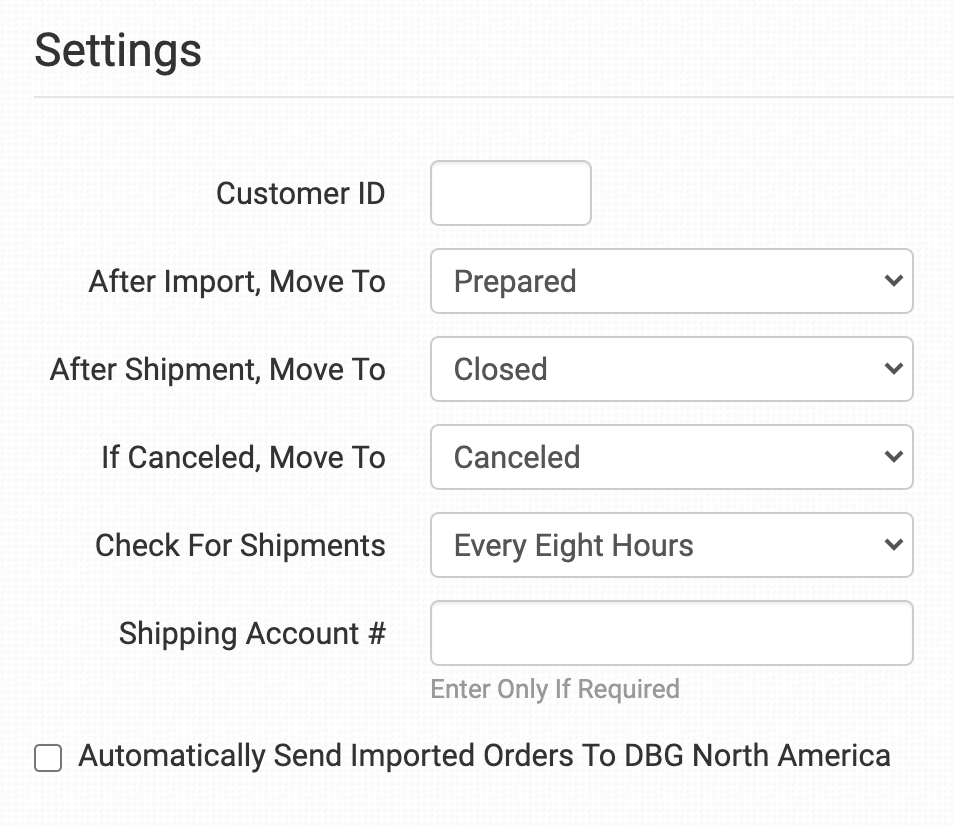Focus the Shipping Account # text field
This screenshot has width=954, height=826.
671,633
